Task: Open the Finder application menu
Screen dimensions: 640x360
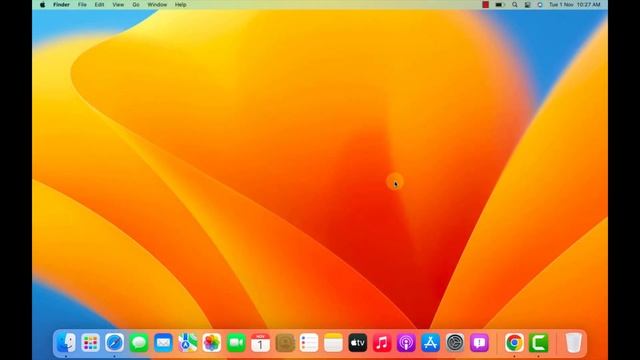Action: [x=61, y=4]
